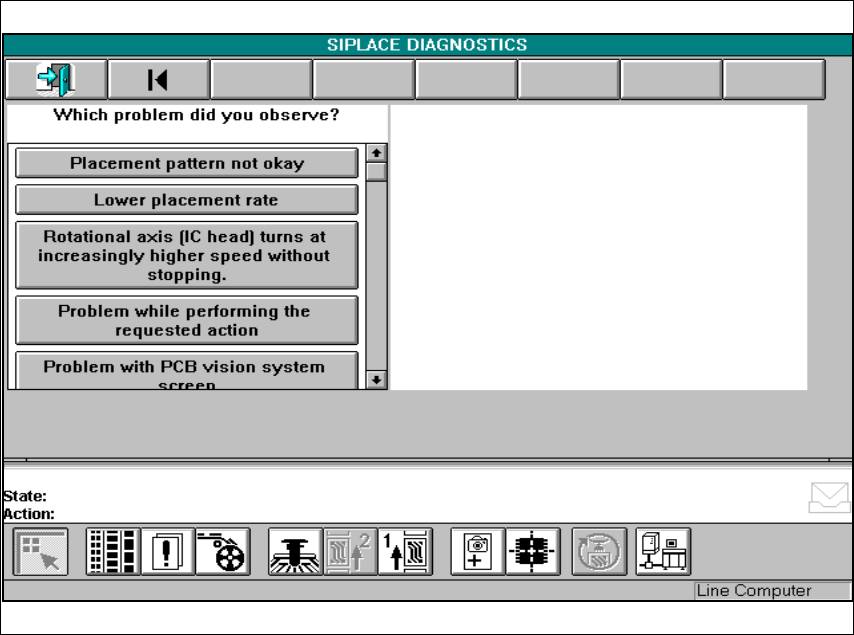Screen dimensions: 854x635
Task: Choose 'Lower placement rate' option
Action: (x=187, y=200)
